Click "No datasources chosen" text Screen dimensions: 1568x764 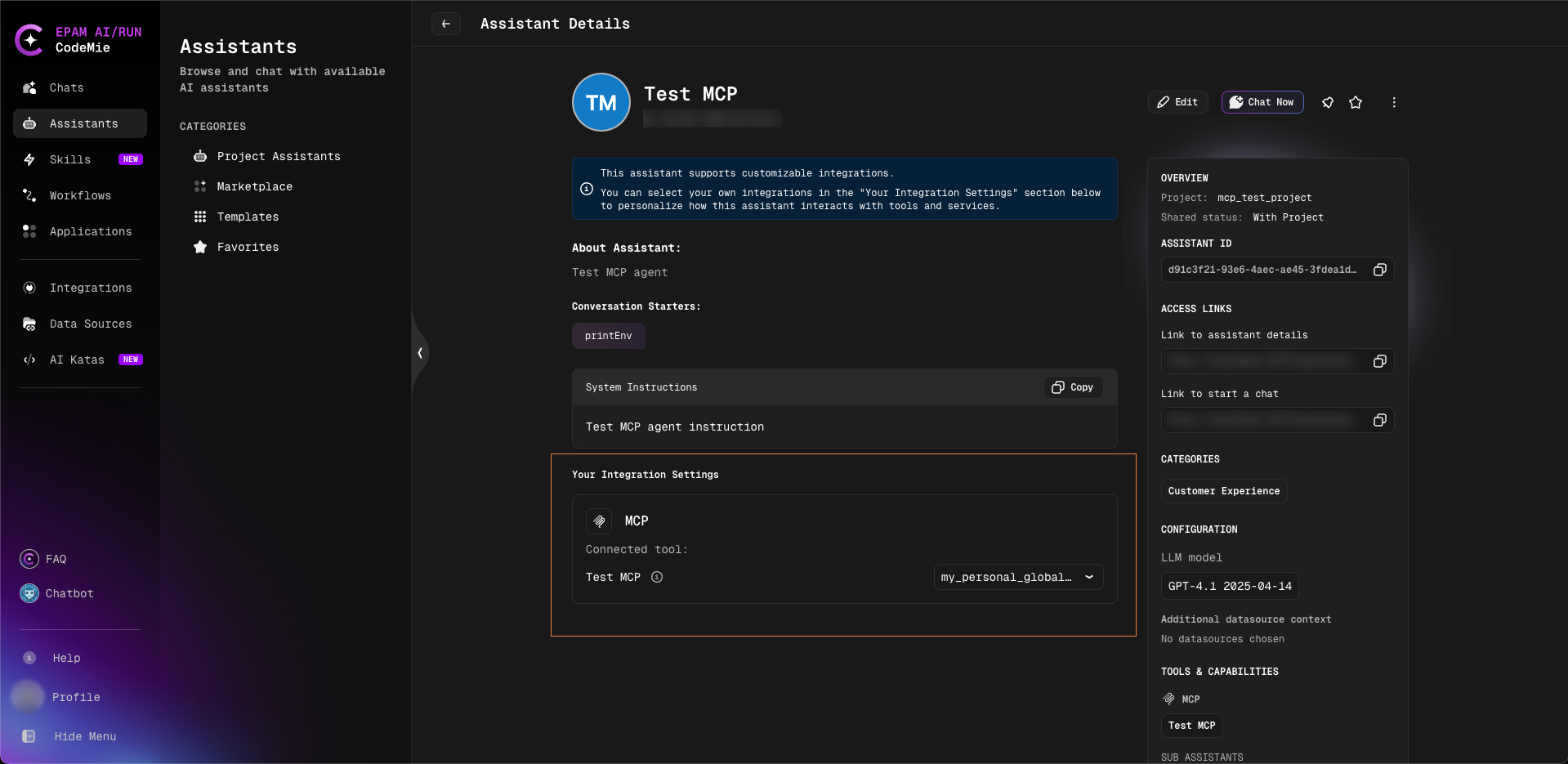tap(1222, 639)
